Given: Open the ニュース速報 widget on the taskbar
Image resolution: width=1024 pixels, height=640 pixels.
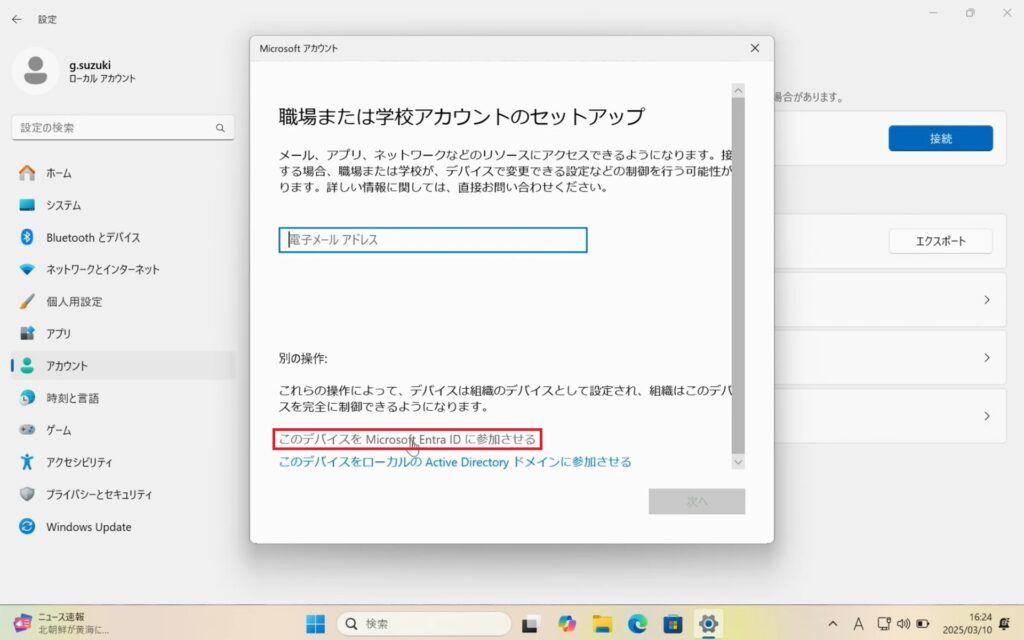Looking at the screenshot, I should (x=62, y=623).
